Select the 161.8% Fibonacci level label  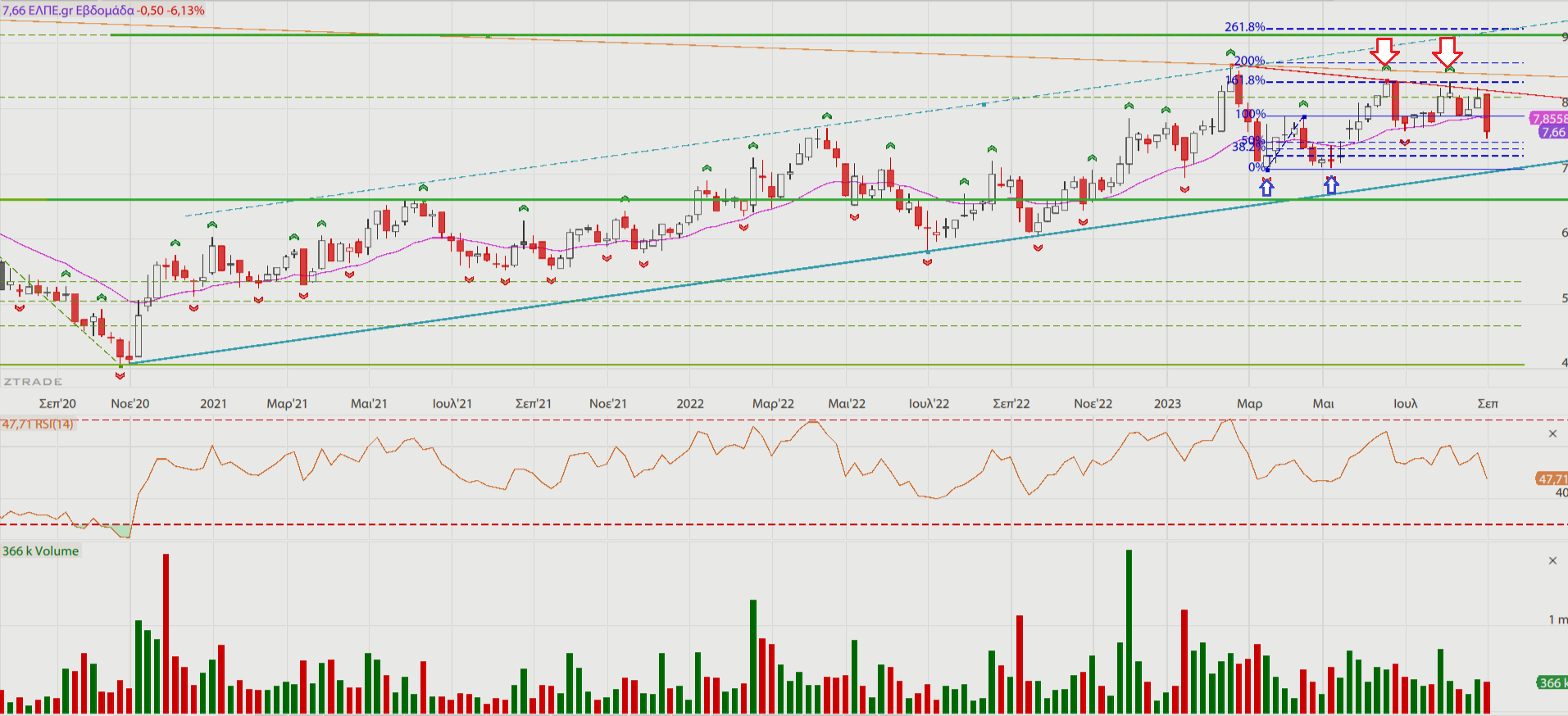(1246, 80)
